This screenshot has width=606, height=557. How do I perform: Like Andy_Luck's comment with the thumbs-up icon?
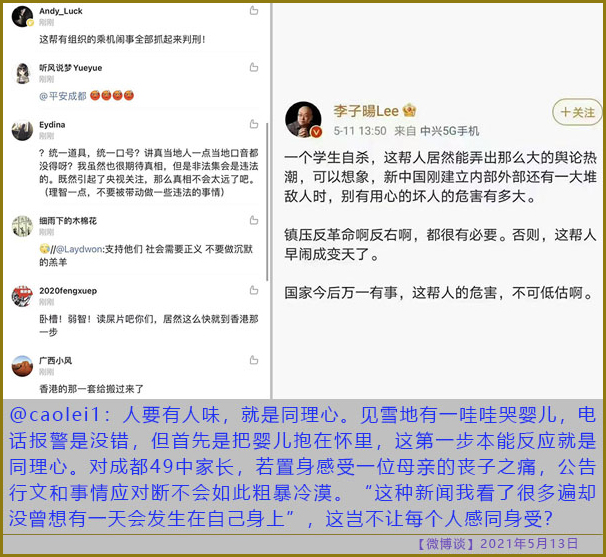(254, 10)
